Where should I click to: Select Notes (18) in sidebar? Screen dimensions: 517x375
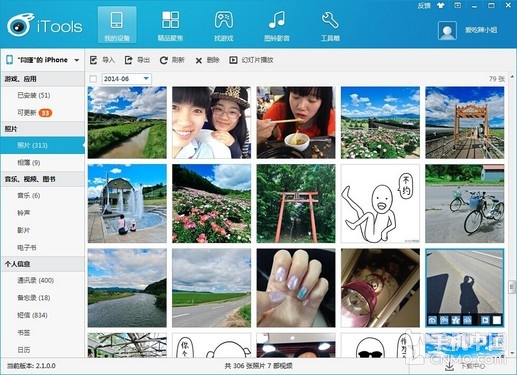coord(43,298)
